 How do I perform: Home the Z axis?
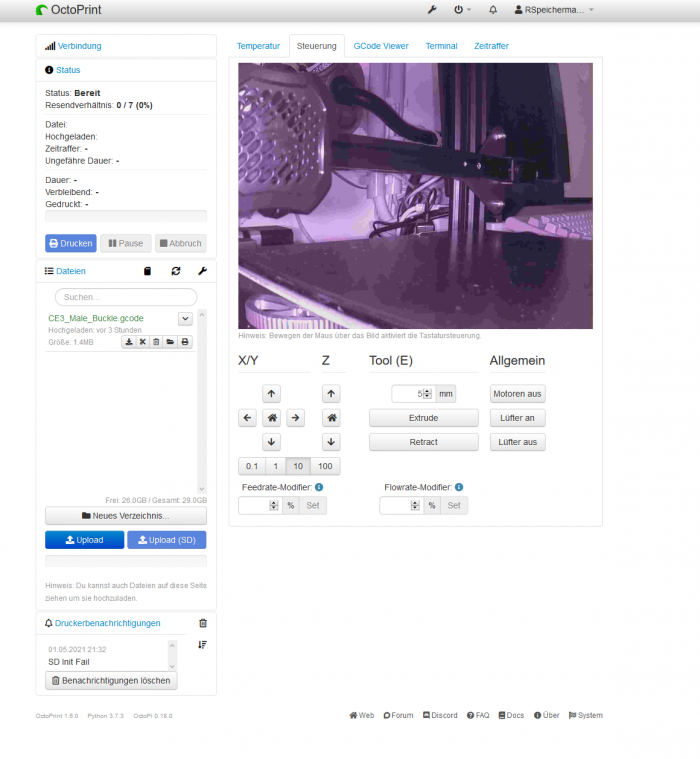tap(332, 418)
